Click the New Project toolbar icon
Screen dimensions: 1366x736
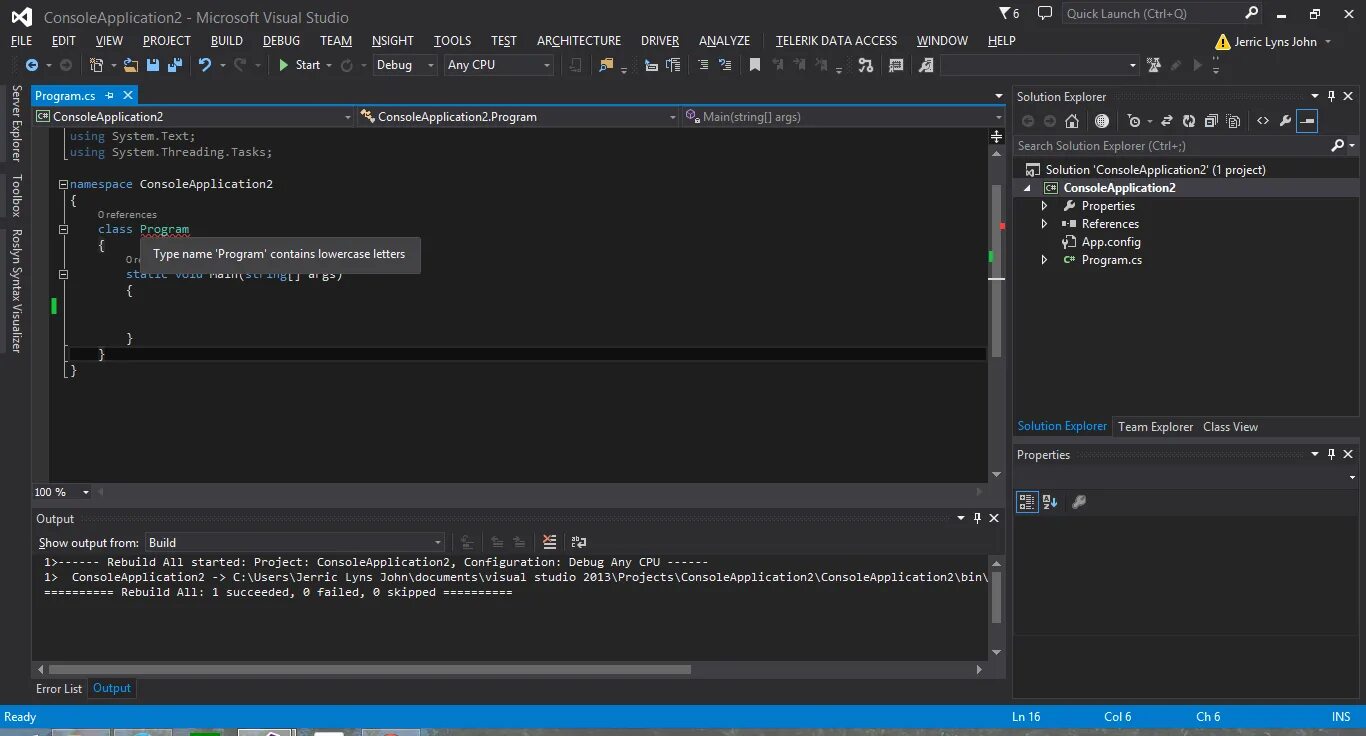pyautogui.click(x=96, y=65)
